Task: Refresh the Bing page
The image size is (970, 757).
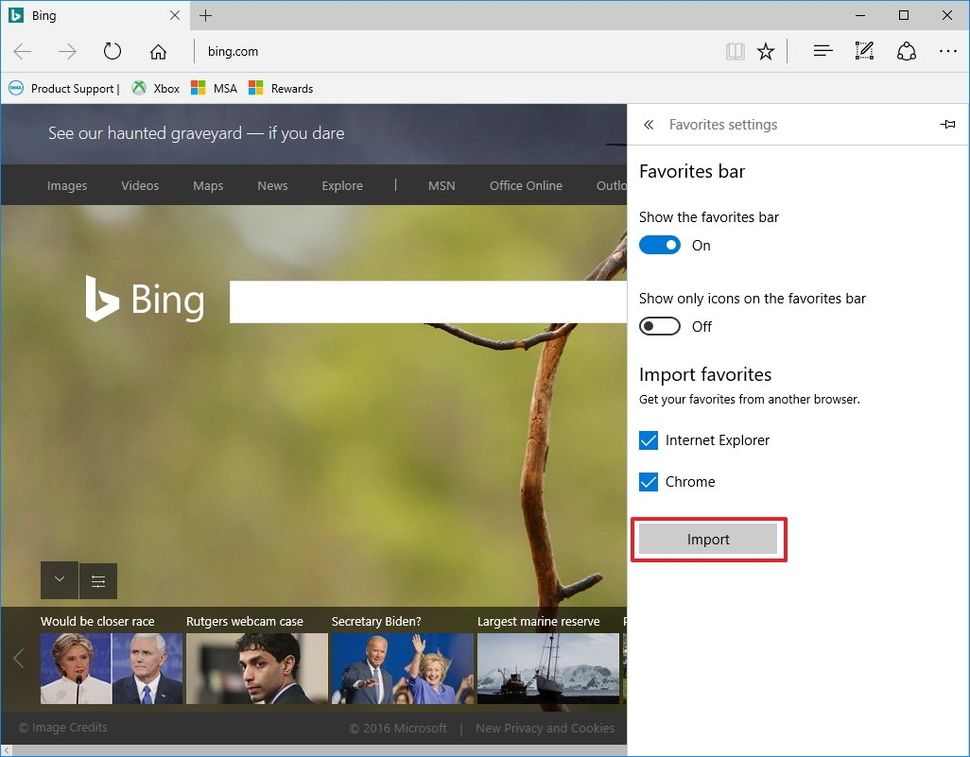Action: (112, 50)
